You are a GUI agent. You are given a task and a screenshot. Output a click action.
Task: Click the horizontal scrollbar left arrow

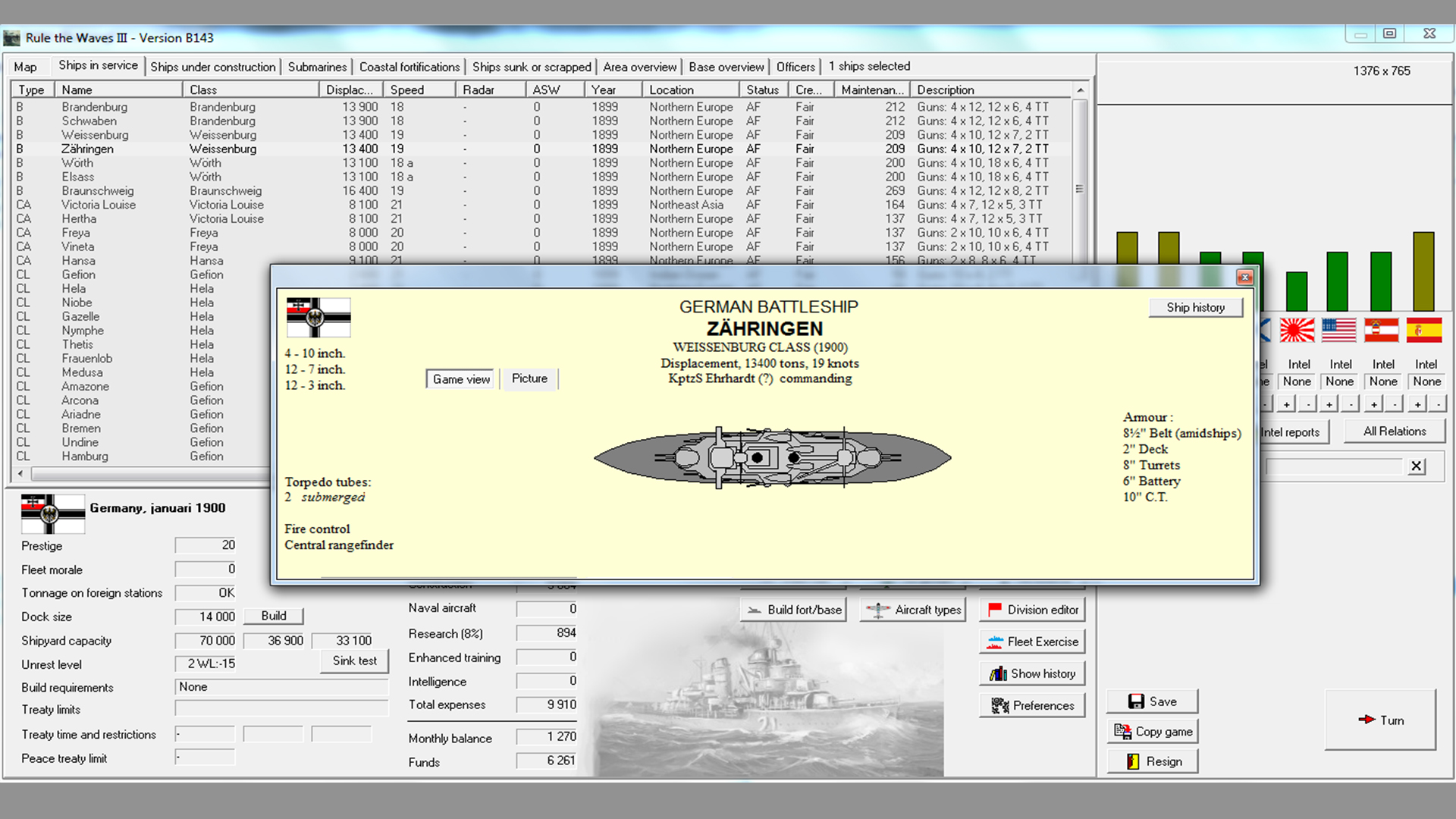[20, 474]
